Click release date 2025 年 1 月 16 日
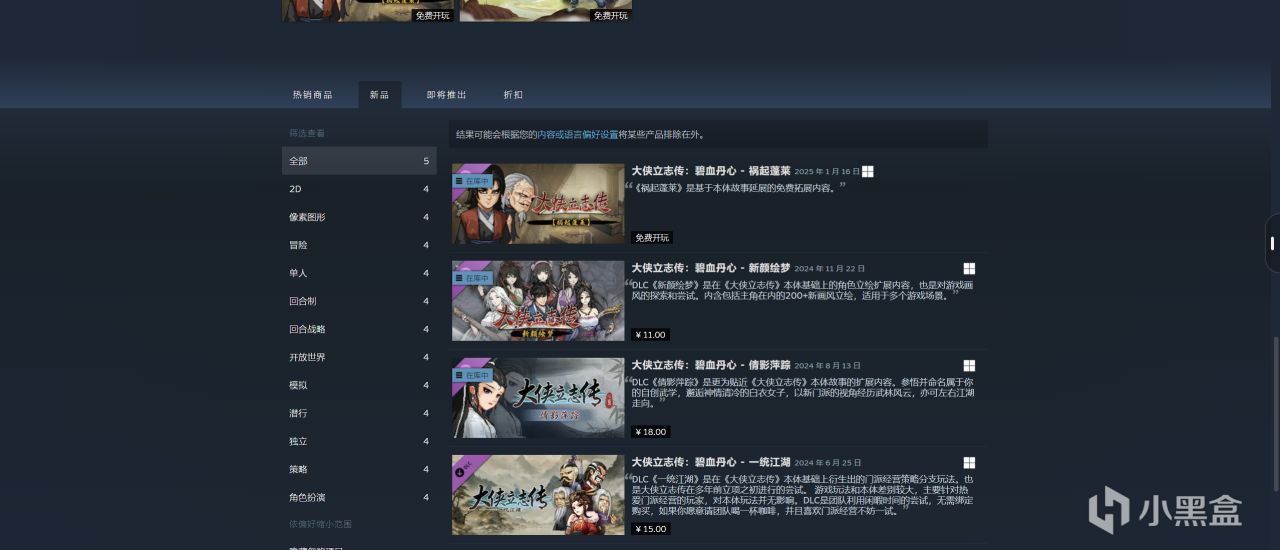This screenshot has height=550, width=1280. (x=827, y=172)
